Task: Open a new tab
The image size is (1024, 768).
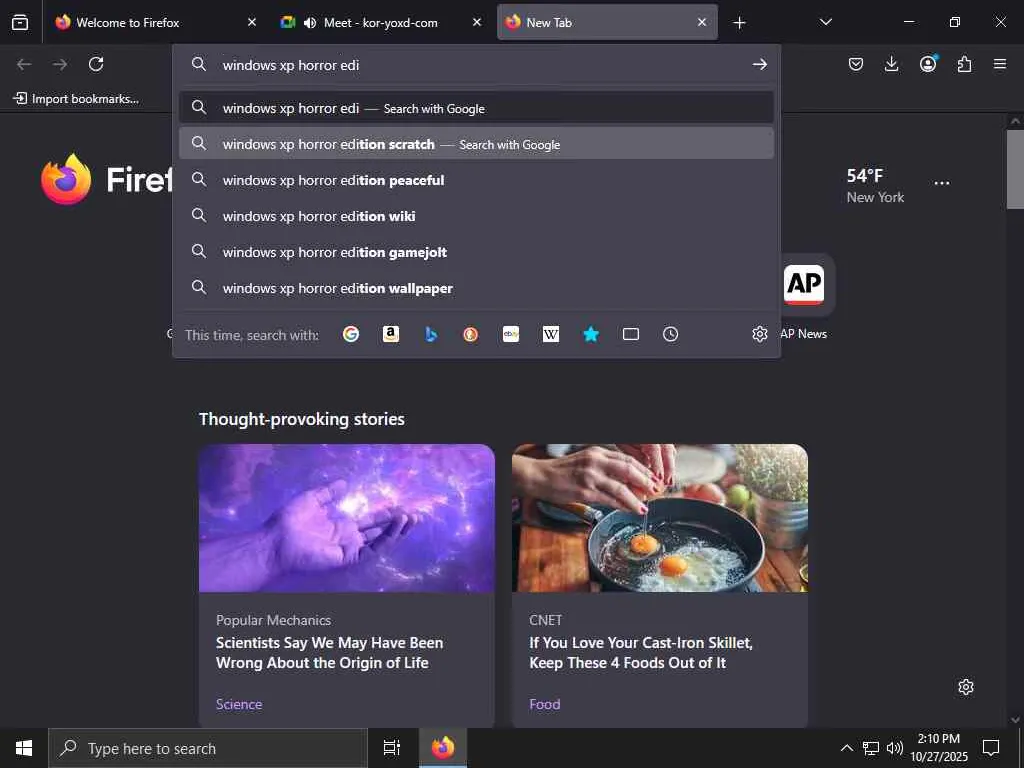Action: pyautogui.click(x=739, y=23)
